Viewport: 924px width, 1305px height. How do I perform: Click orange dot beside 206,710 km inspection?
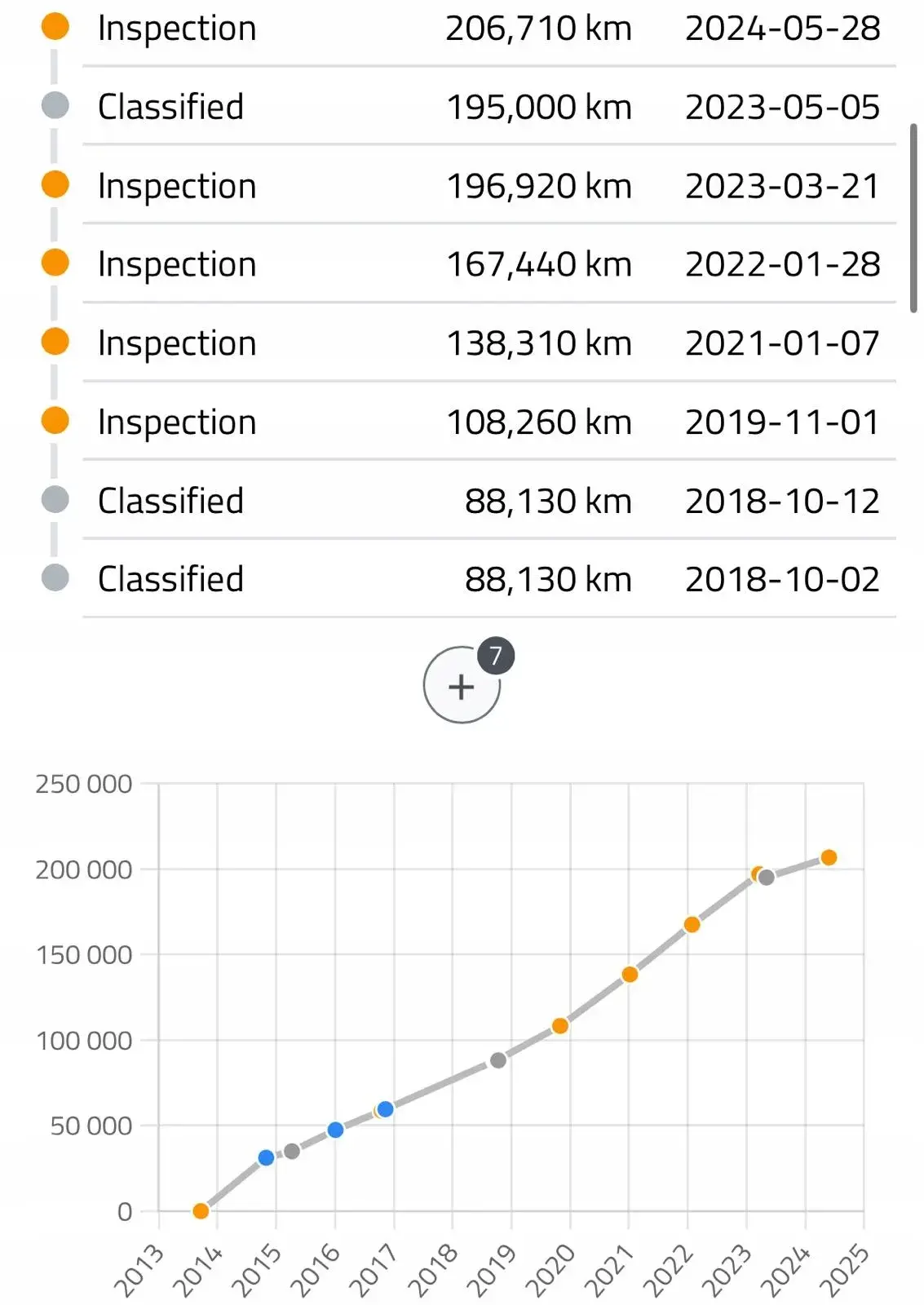pos(55,27)
